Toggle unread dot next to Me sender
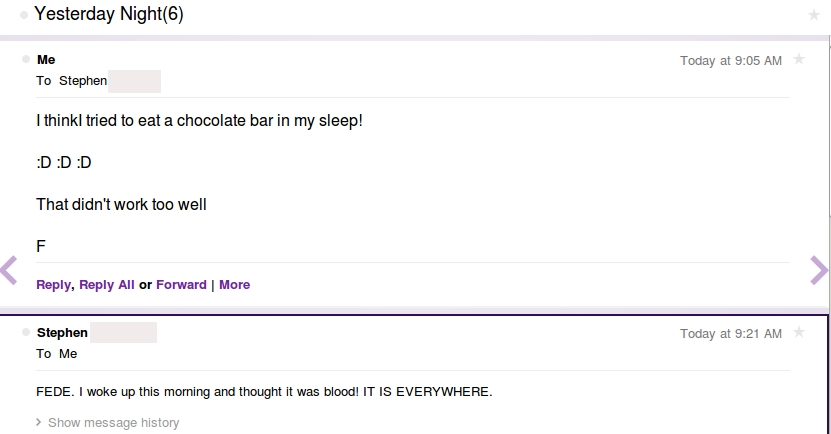The width and height of the screenshot is (831, 434). click(26, 59)
